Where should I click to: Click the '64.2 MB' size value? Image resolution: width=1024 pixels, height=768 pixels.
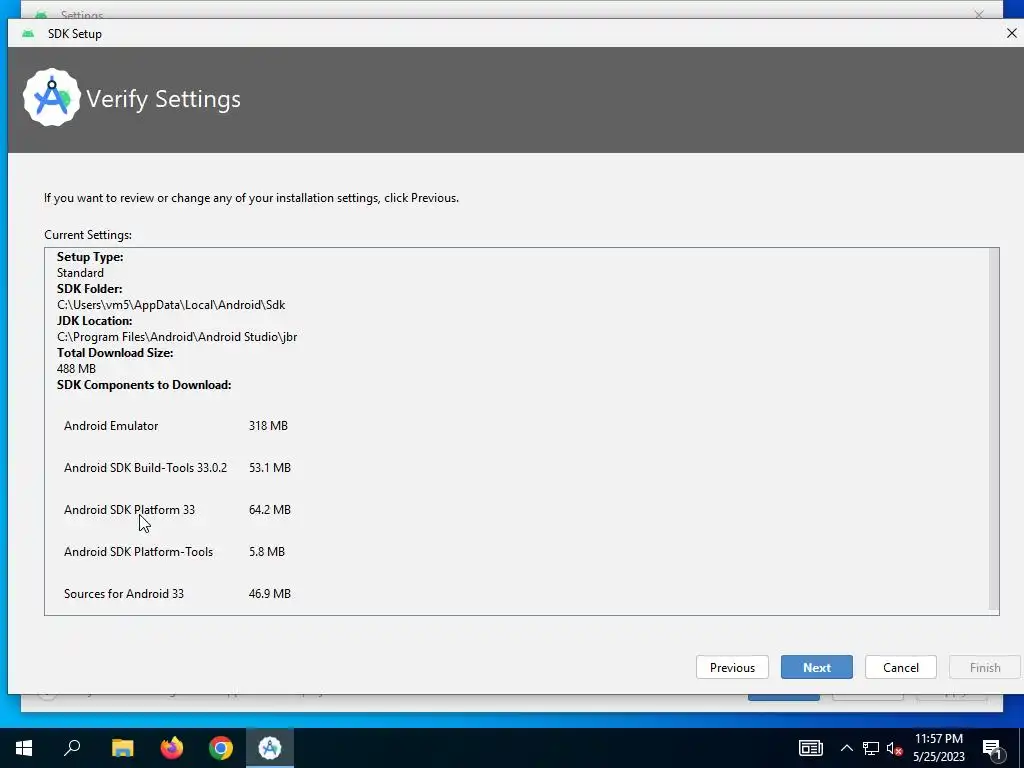[270, 509]
